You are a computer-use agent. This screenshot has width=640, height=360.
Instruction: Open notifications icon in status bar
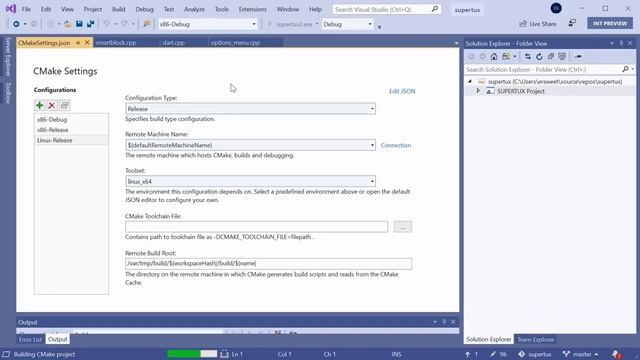pos(616,354)
